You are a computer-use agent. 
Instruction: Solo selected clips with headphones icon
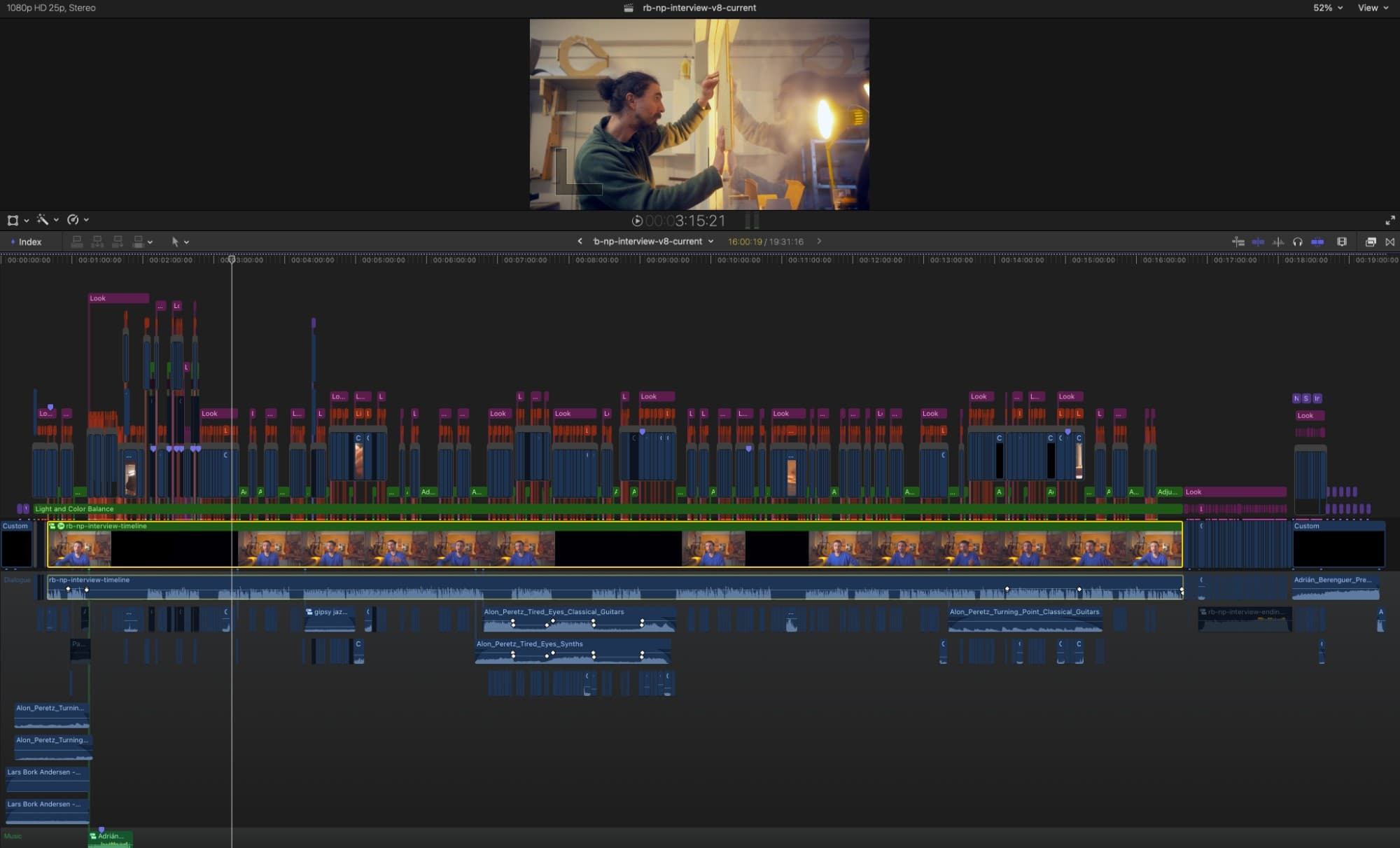(1298, 242)
